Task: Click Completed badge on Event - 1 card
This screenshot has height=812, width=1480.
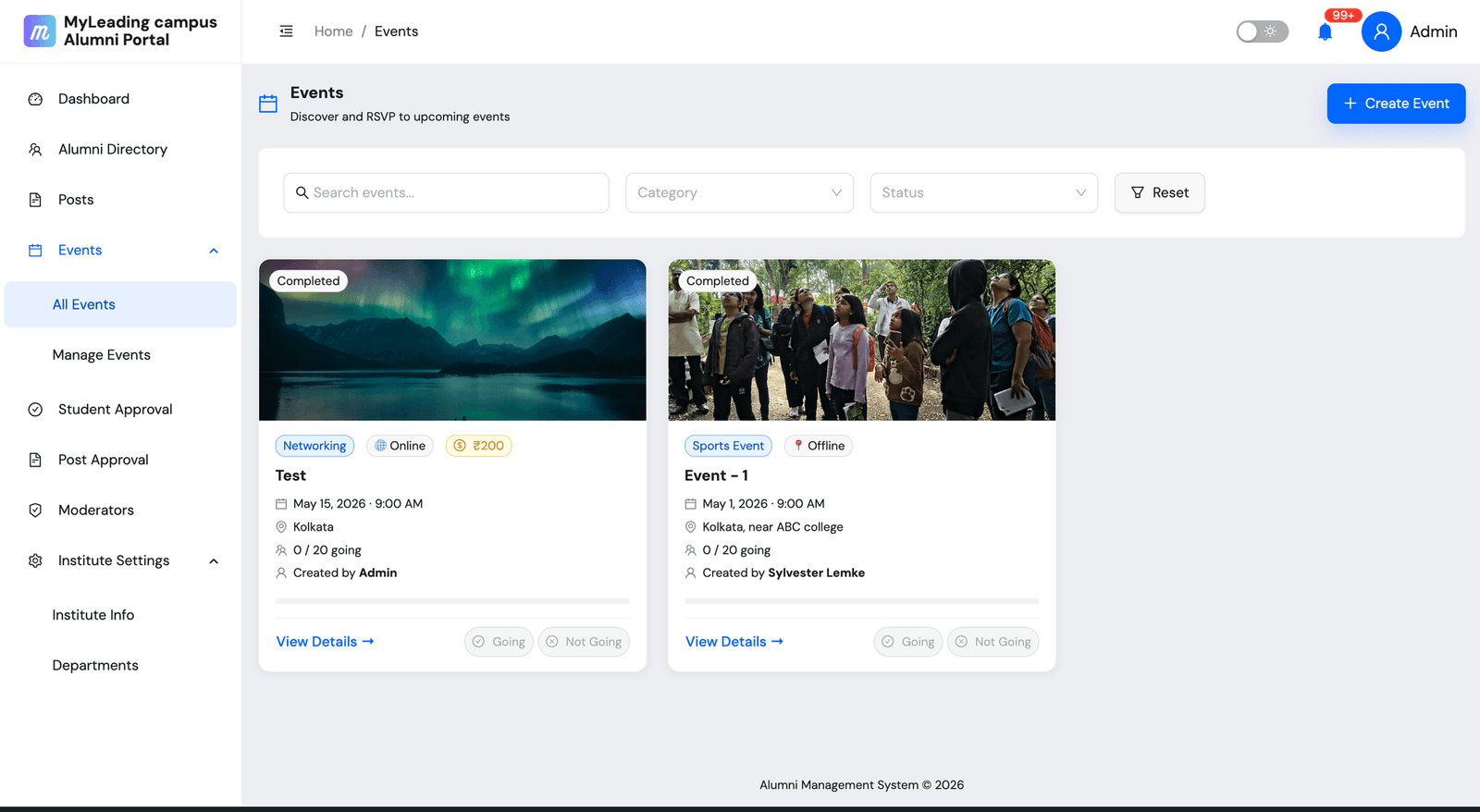Action: click(x=717, y=281)
